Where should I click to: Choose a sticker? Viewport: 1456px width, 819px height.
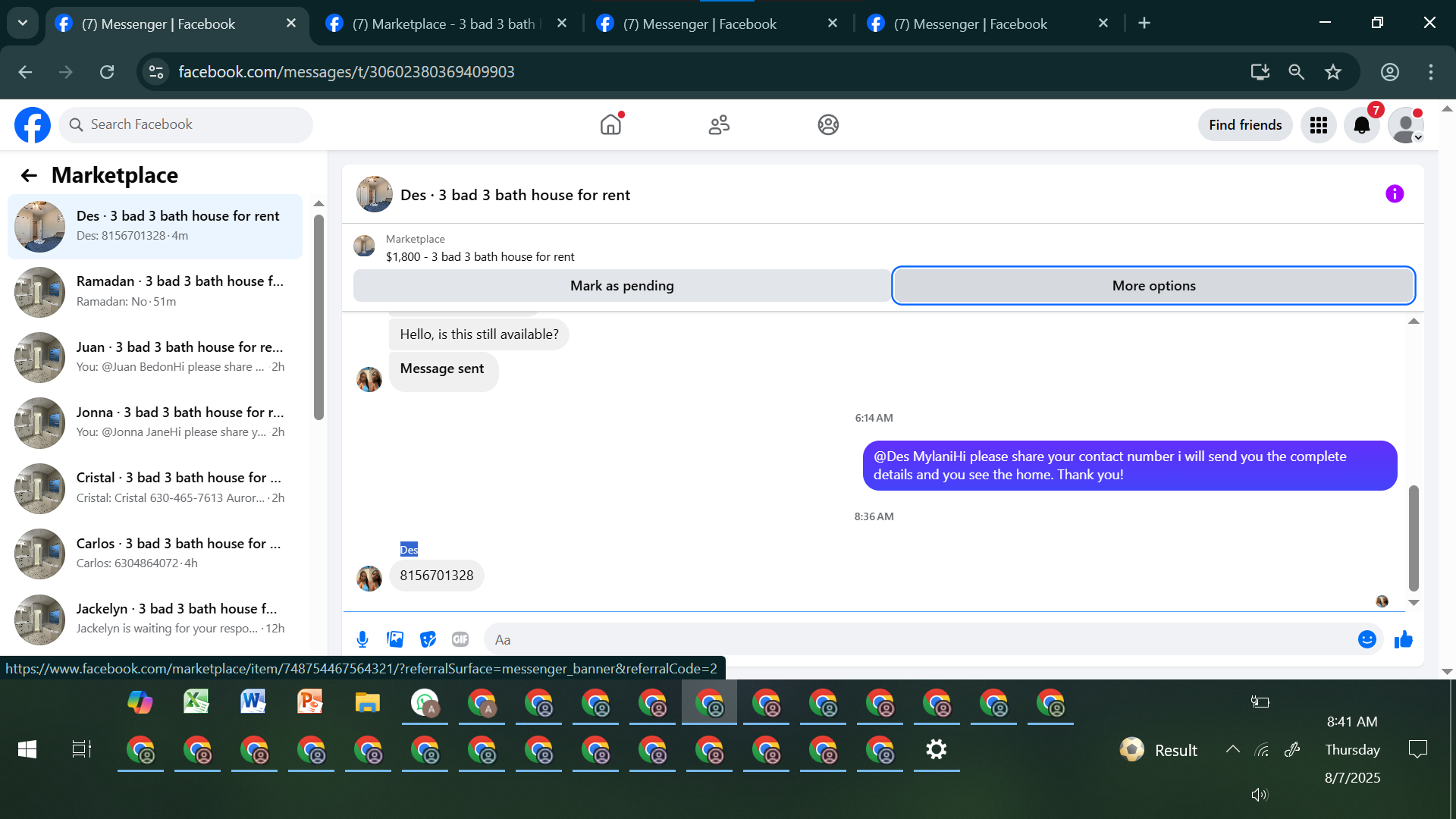pyautogui.click(x=428, y=639)
